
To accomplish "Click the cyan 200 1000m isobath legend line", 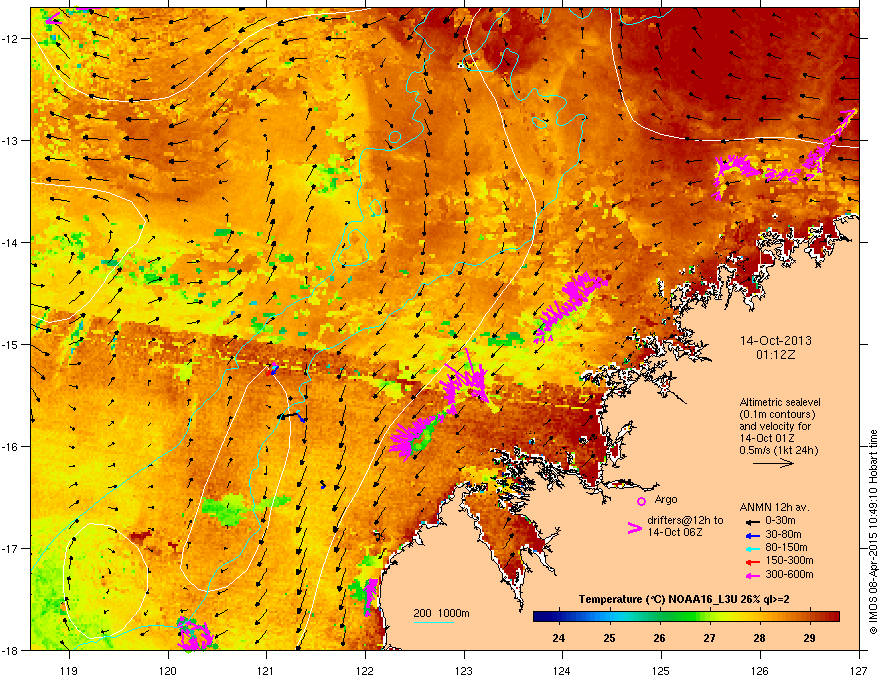I will 433,622.
